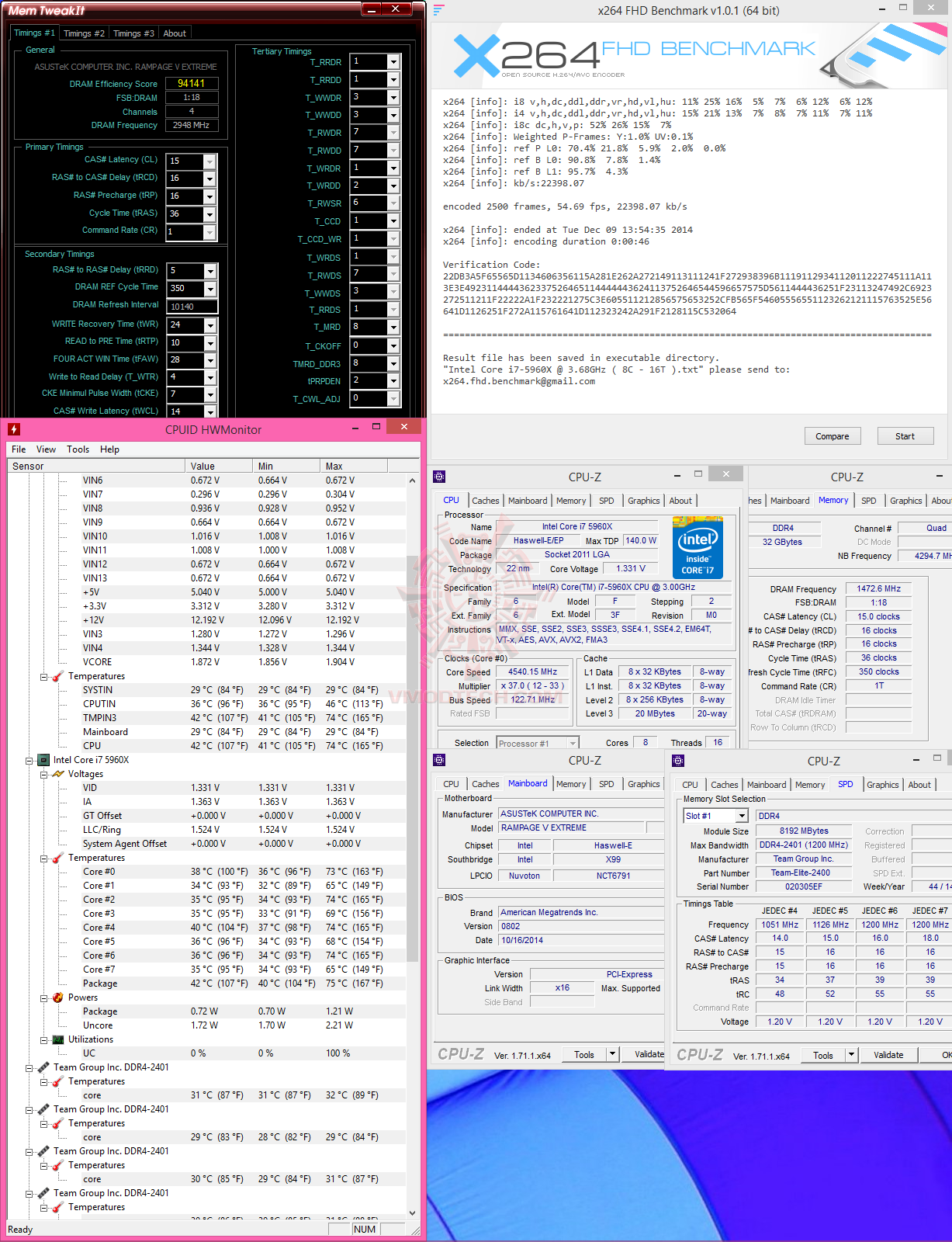Open the T_RRDR tertiary timing dropdown
This screenshot has width=952, height=1242.
(x=393, y=62)
